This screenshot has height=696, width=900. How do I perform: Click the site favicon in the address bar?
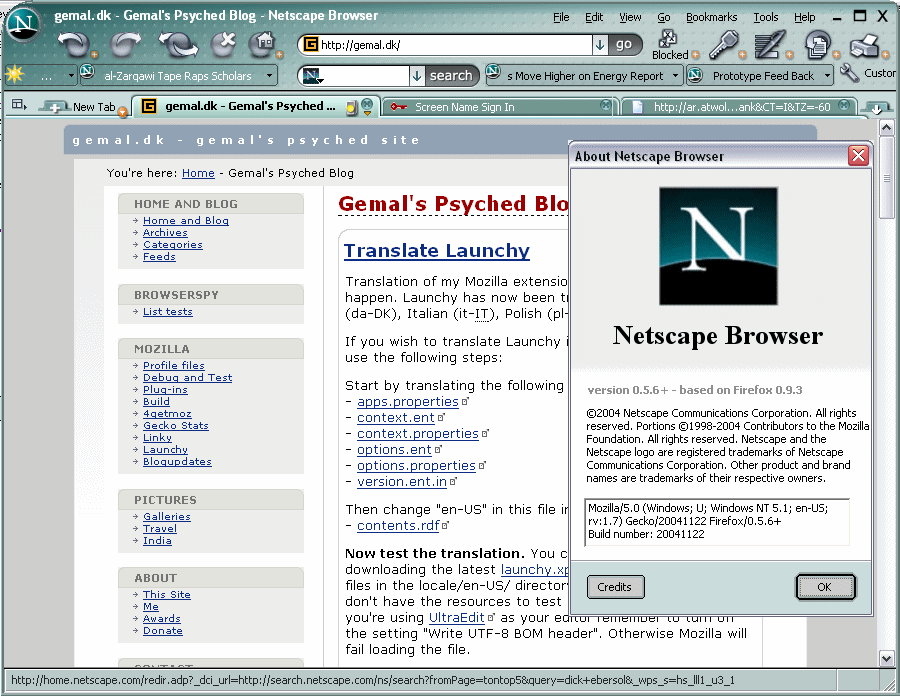(x=311, y=44)
